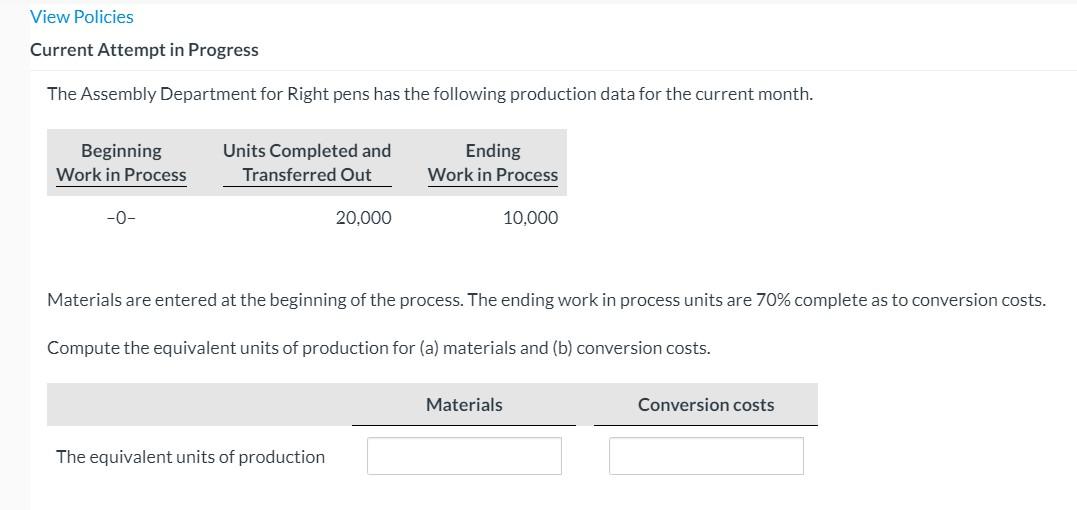The width and height of the screenshot is (1077, 510).
Task: Select the -0- beginning work in process value
Action: [x=122, y=218]
